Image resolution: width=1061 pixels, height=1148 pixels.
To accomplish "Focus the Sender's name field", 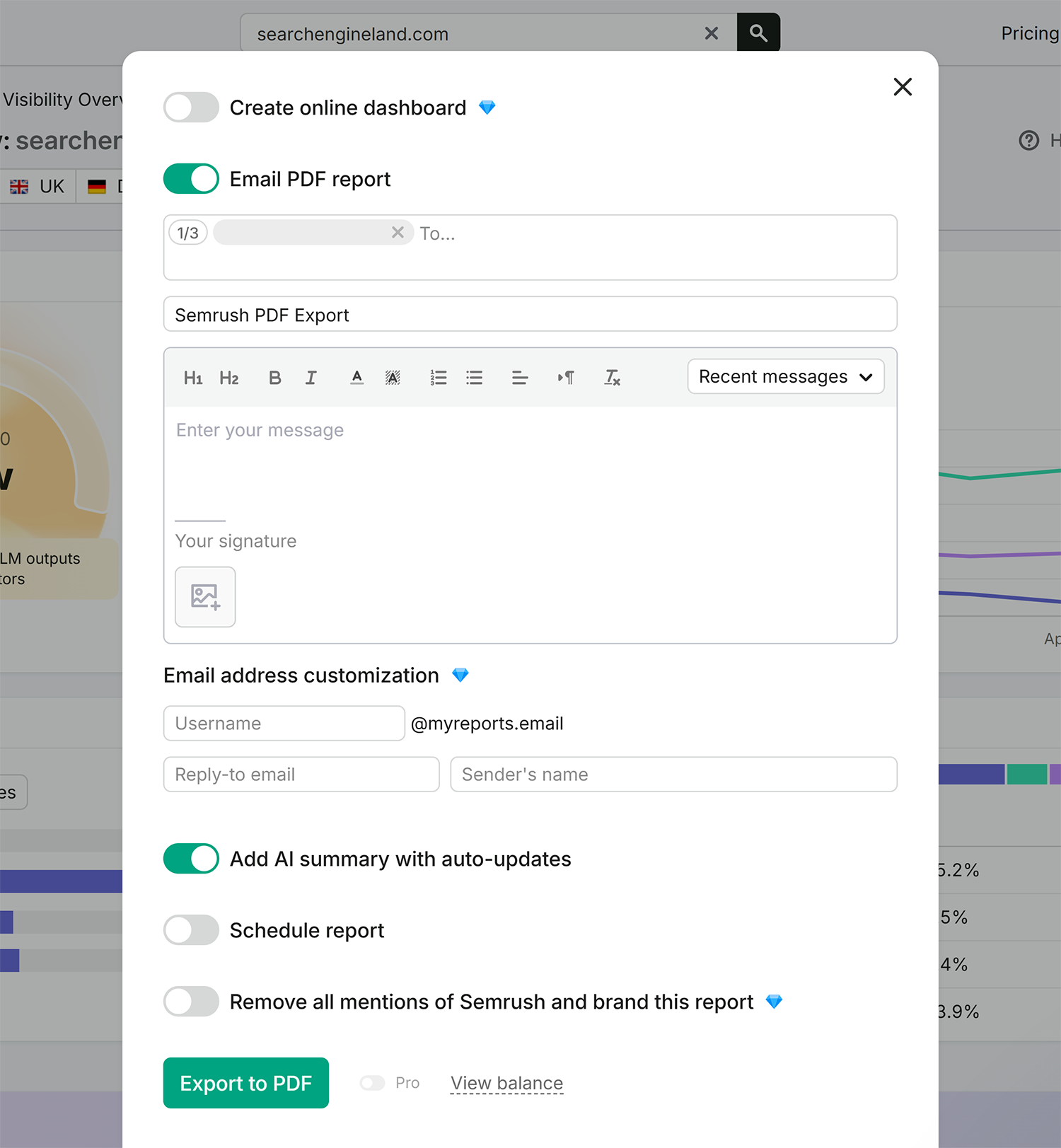I will click(674, 775).
